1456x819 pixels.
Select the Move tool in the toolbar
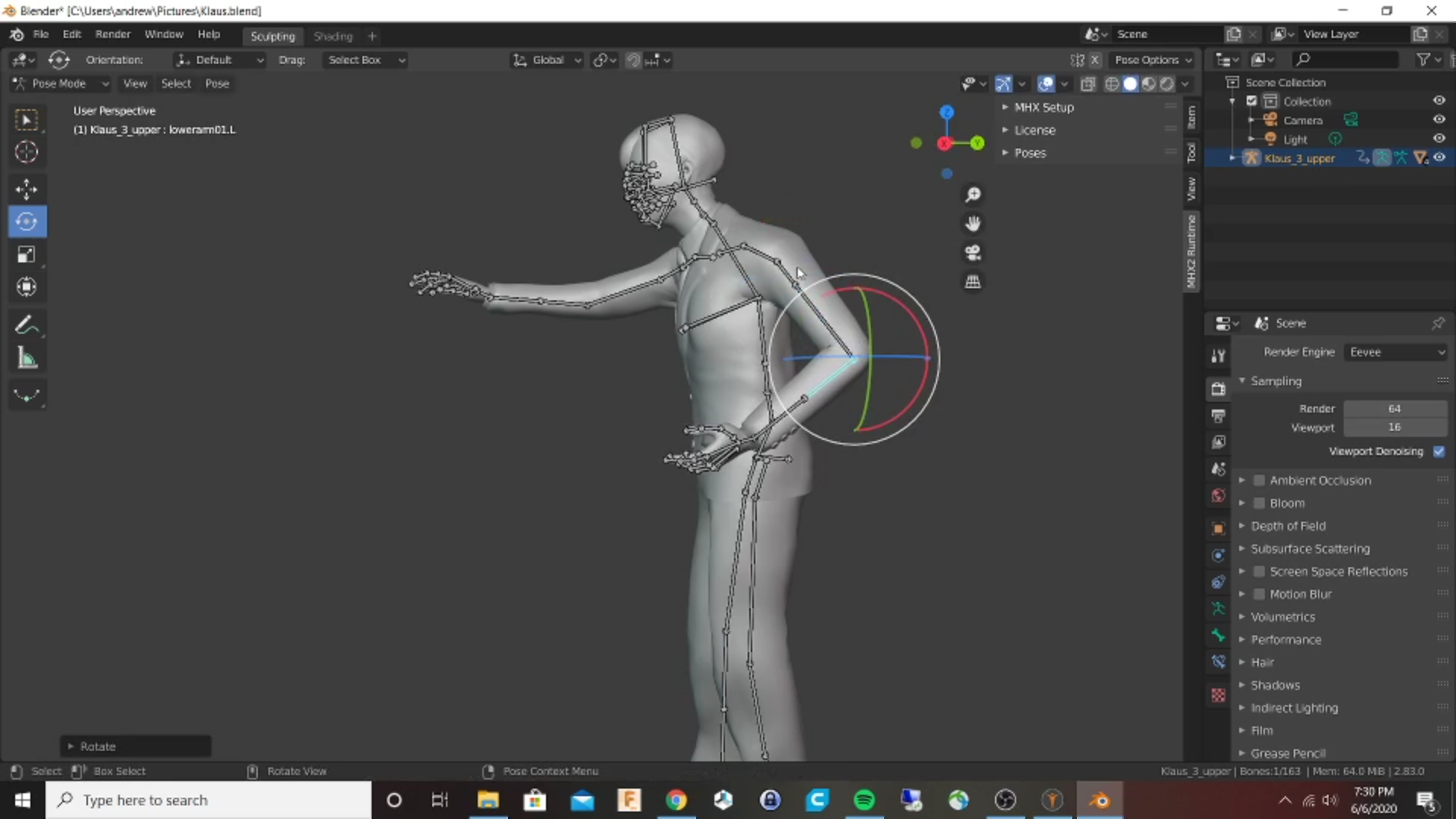pyautogui.click(x=27, y=189)
